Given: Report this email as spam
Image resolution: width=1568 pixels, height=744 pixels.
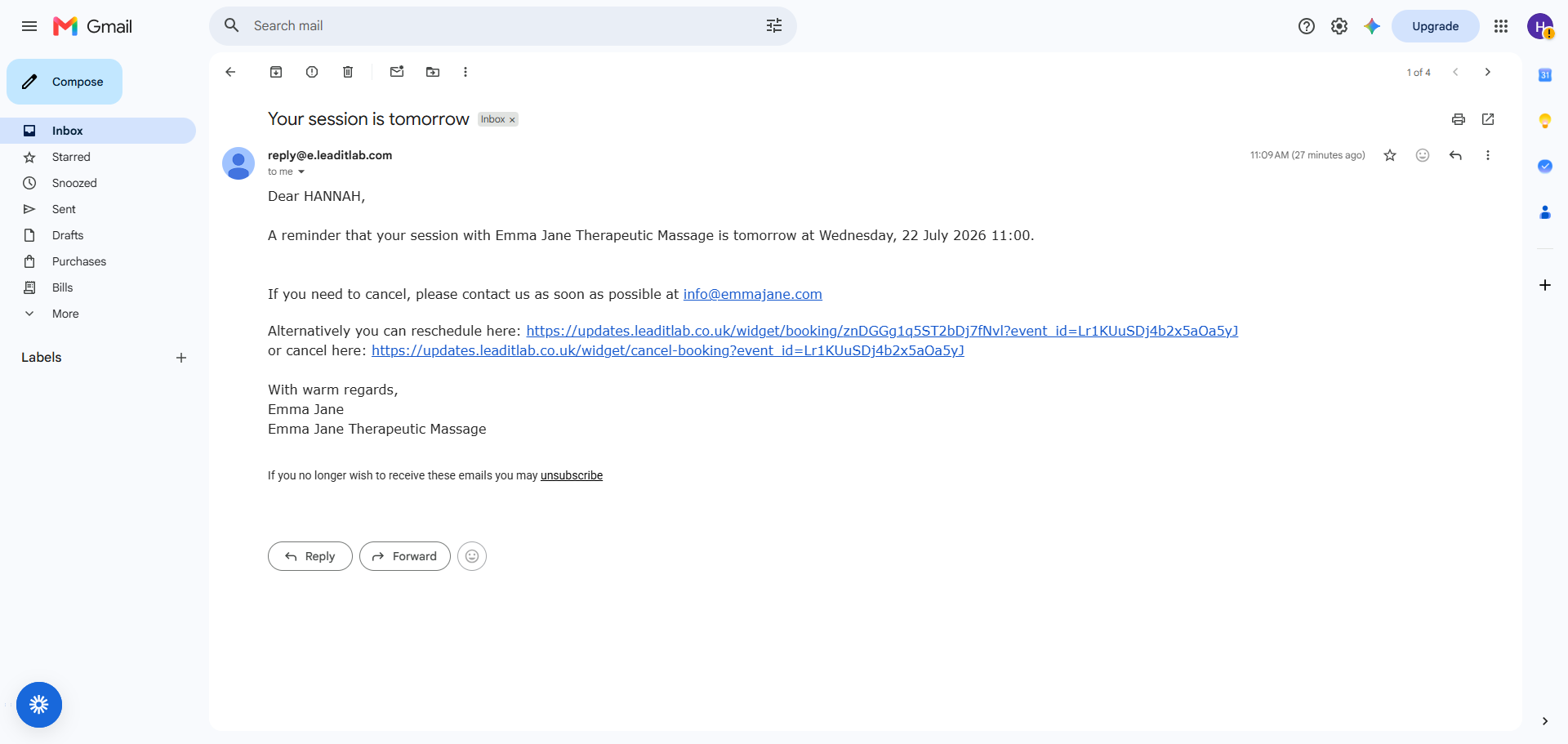Looking at the screenshot, I should coord(312,72).
